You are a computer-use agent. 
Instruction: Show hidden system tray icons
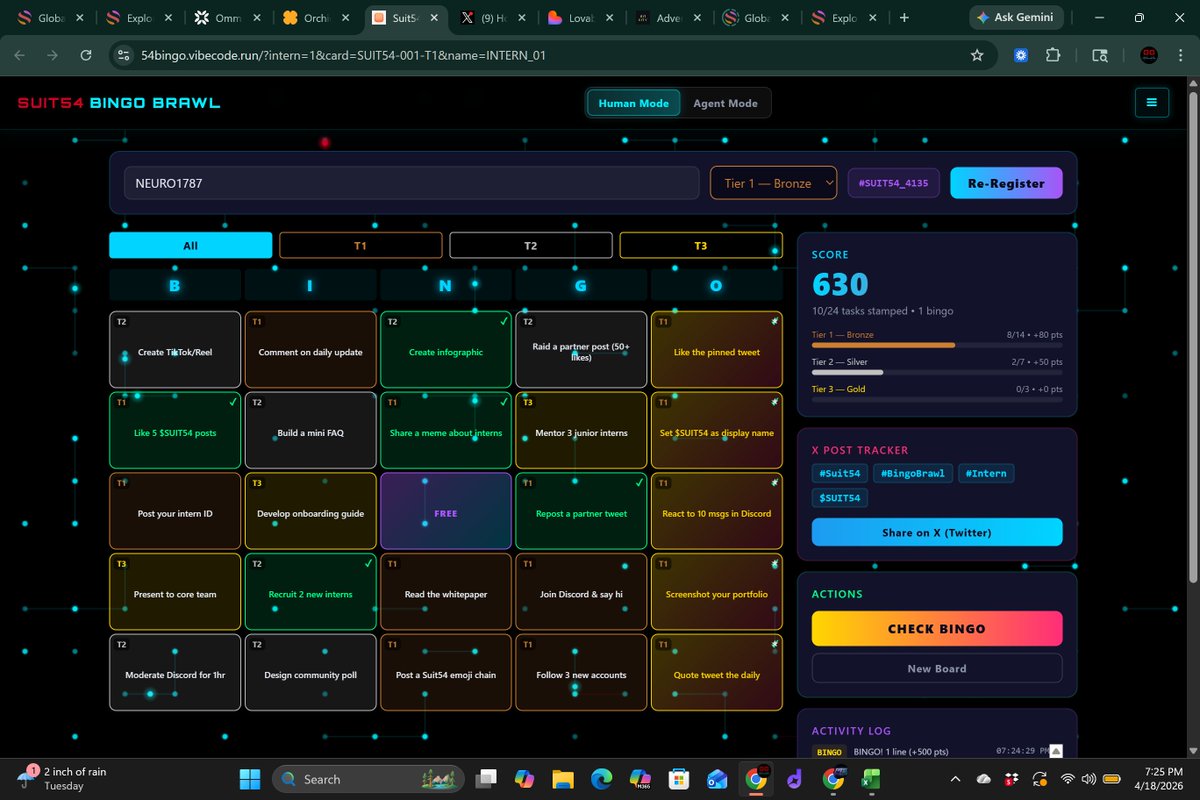click(957, 779)
